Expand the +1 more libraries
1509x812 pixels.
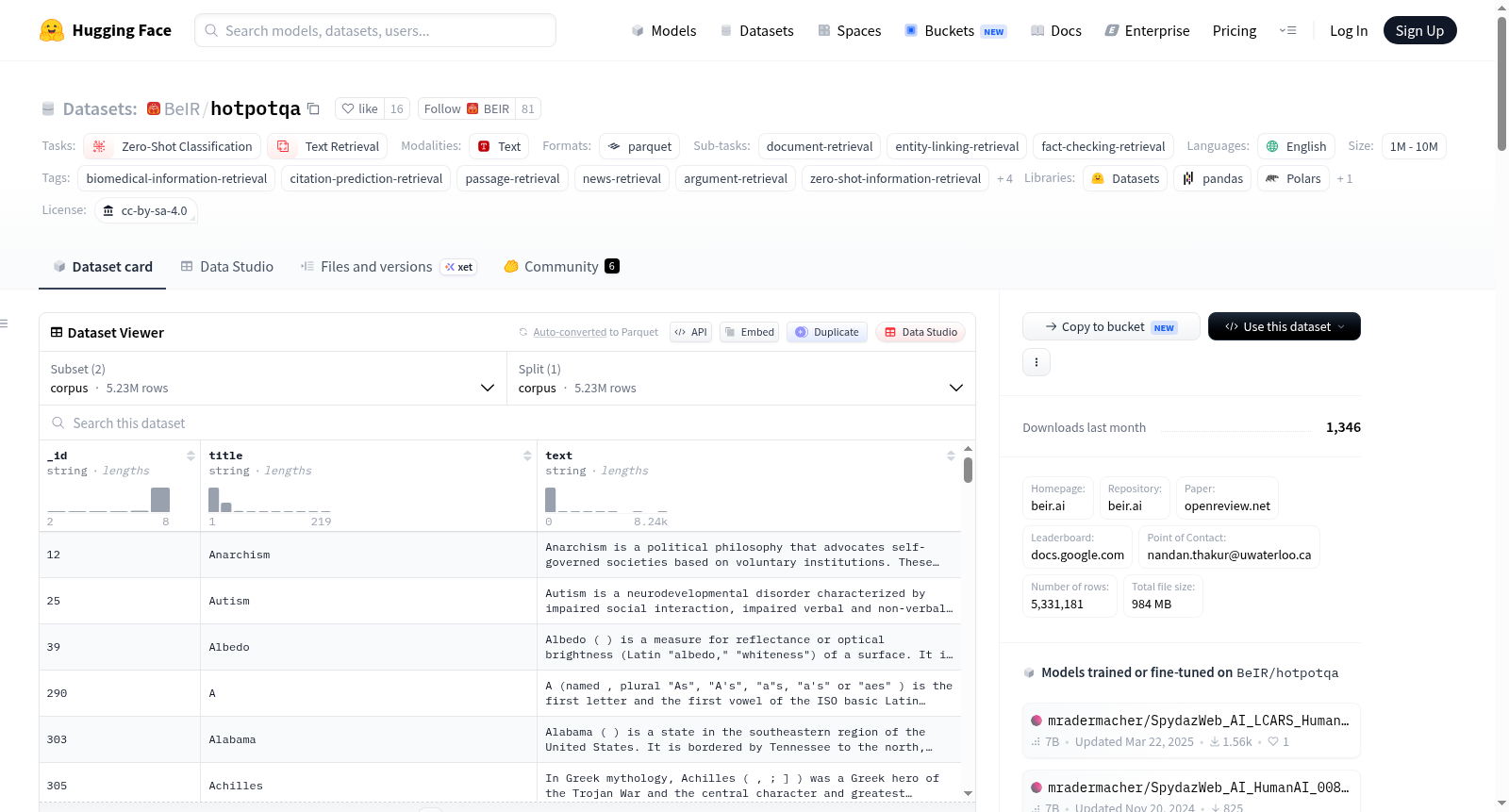(x=1344, y=178)
